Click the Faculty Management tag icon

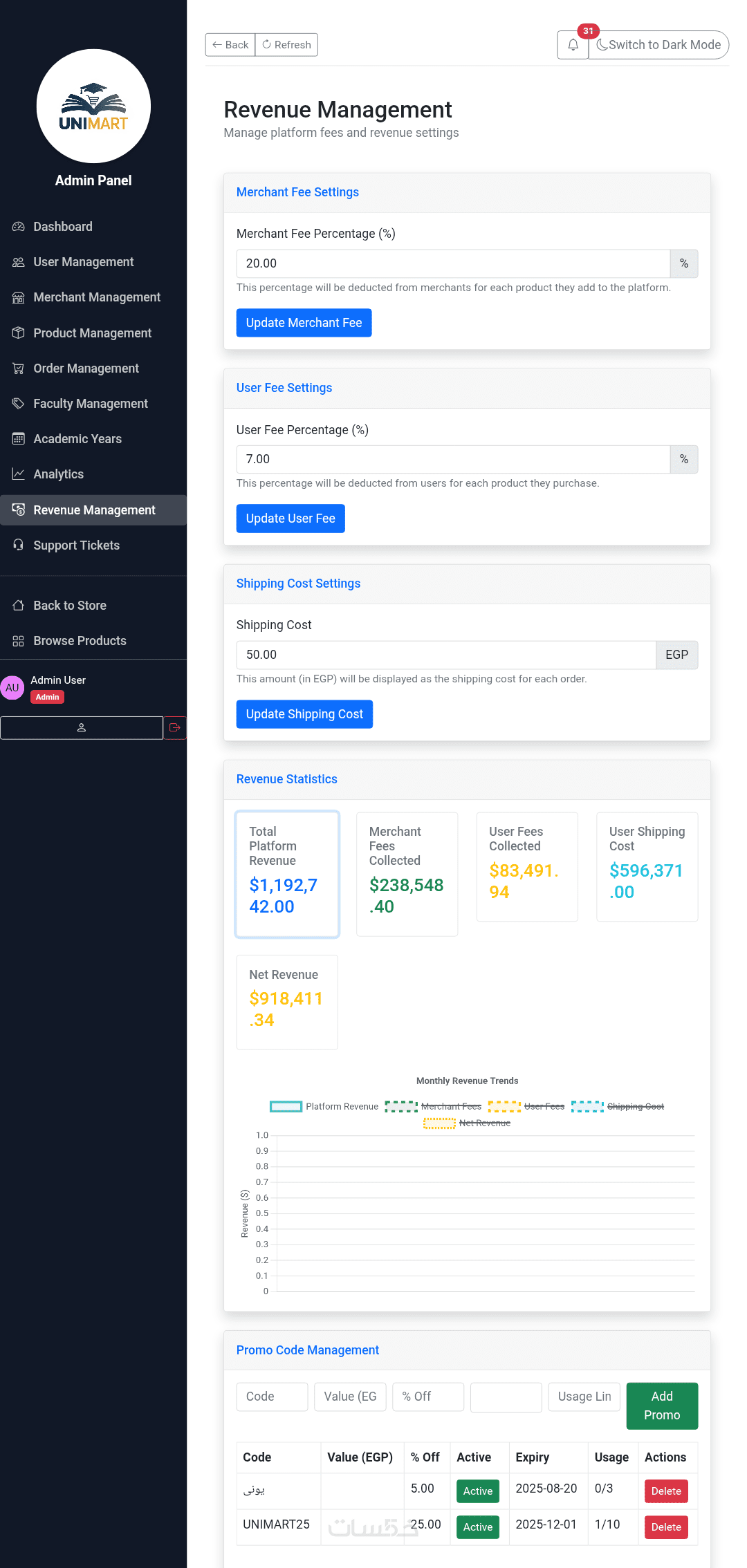pos(19,404)
